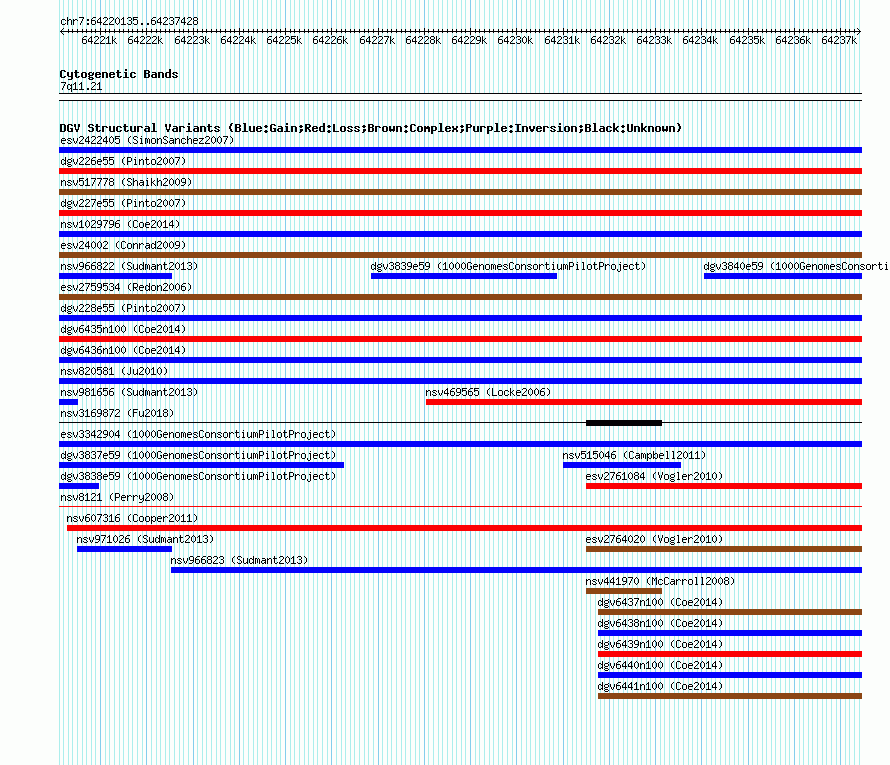Click the esv2422405 (SimonSanchez2007) blue bar
This screenshot has height=765, width=890.
point(460,150)
